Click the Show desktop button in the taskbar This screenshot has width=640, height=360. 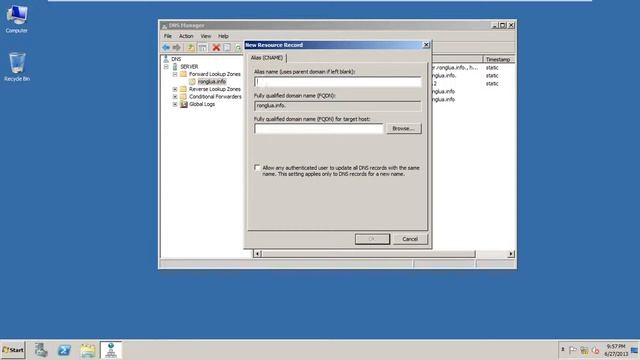(x=635, y=350)
